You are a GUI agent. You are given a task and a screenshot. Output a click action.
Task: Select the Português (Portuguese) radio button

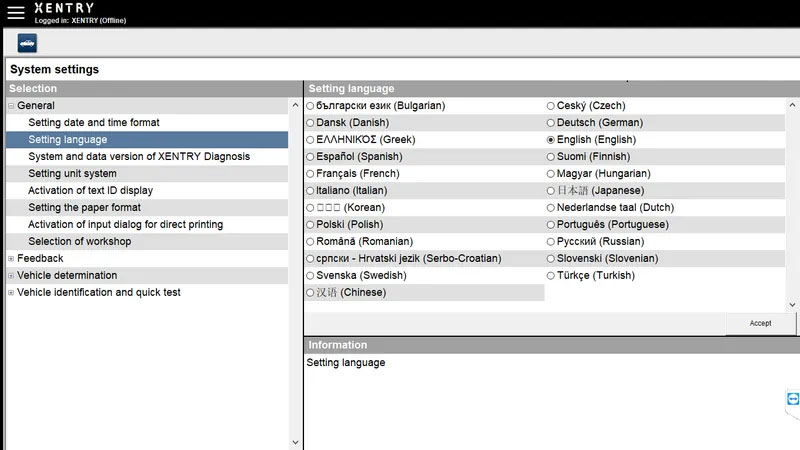coord(551,224)
